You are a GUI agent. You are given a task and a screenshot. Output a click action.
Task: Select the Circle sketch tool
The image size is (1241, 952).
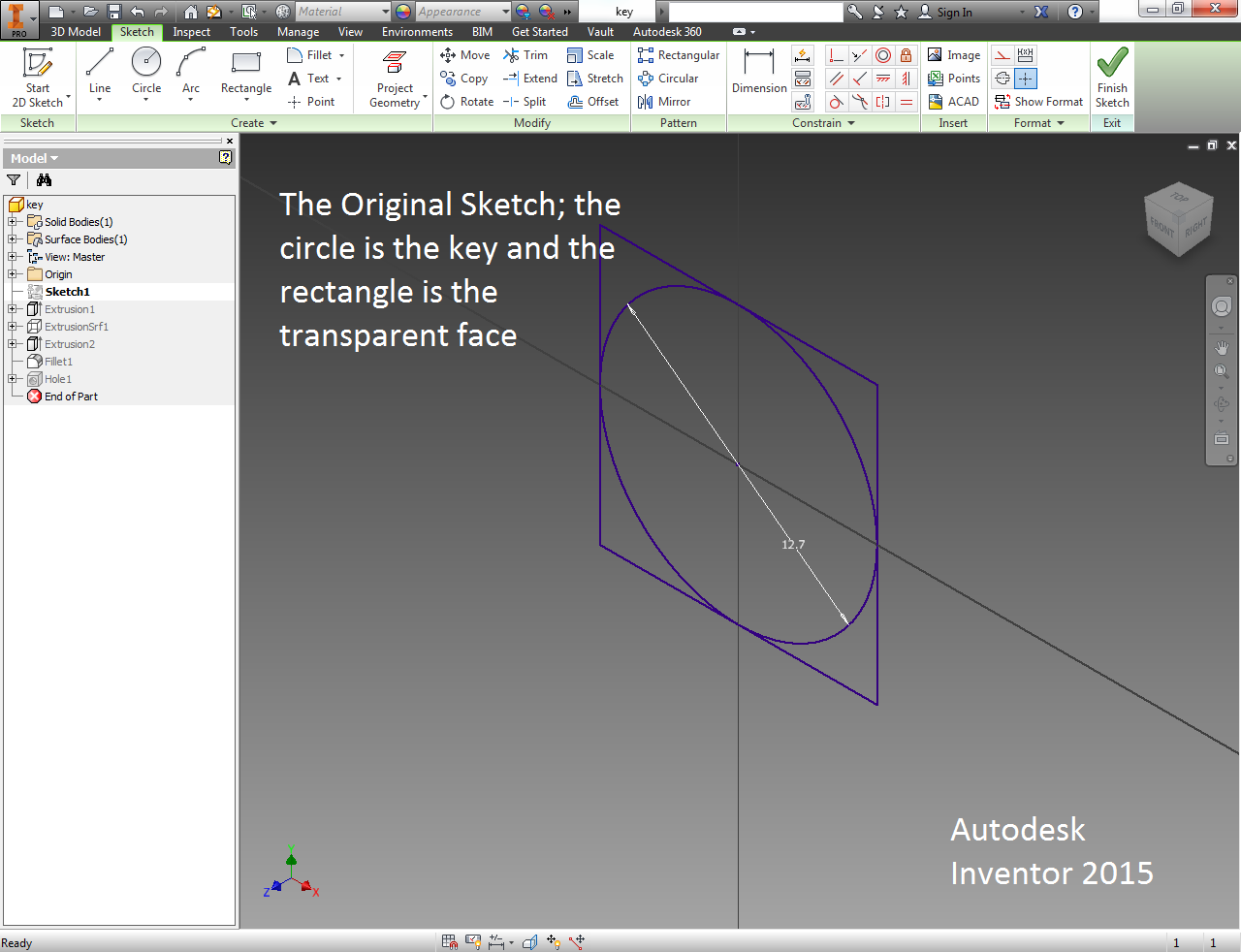[146, 75]
